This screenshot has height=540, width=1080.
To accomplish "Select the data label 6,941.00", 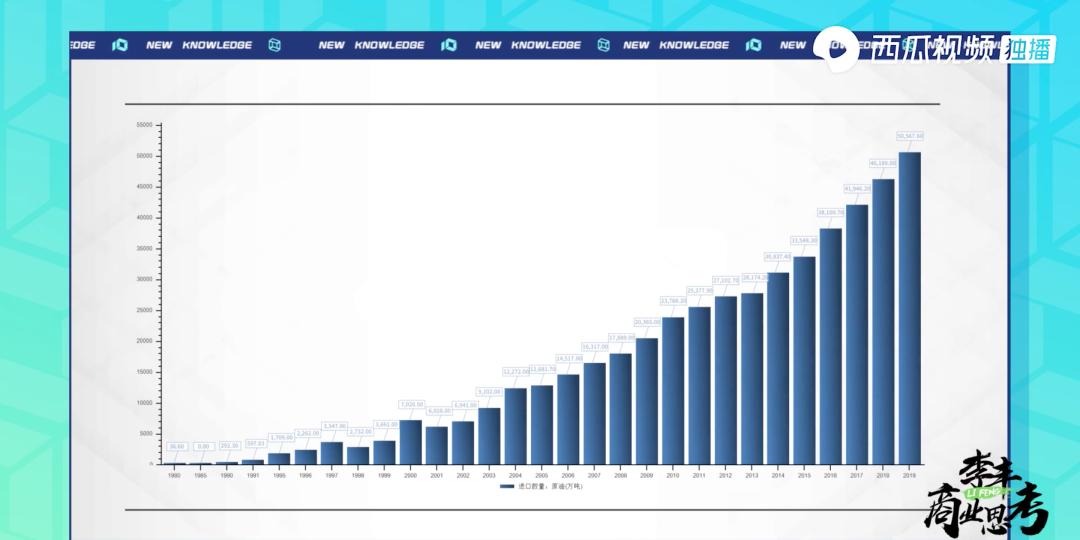I will point(464,405).
